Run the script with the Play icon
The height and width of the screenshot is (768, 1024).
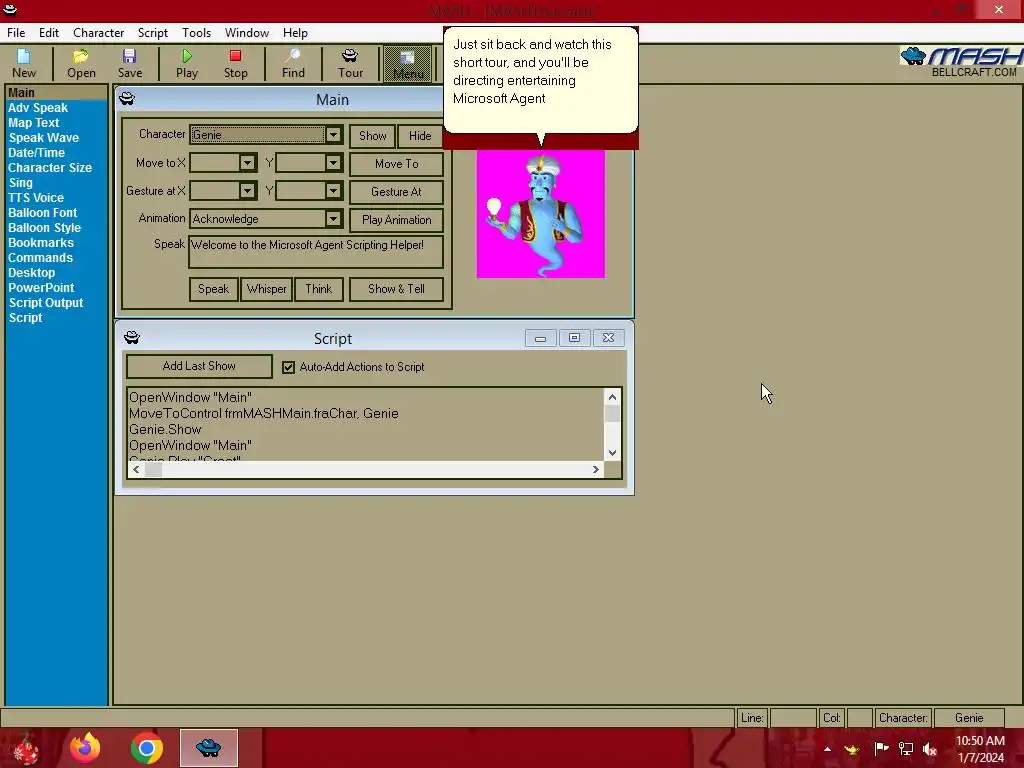pos(187,63)
